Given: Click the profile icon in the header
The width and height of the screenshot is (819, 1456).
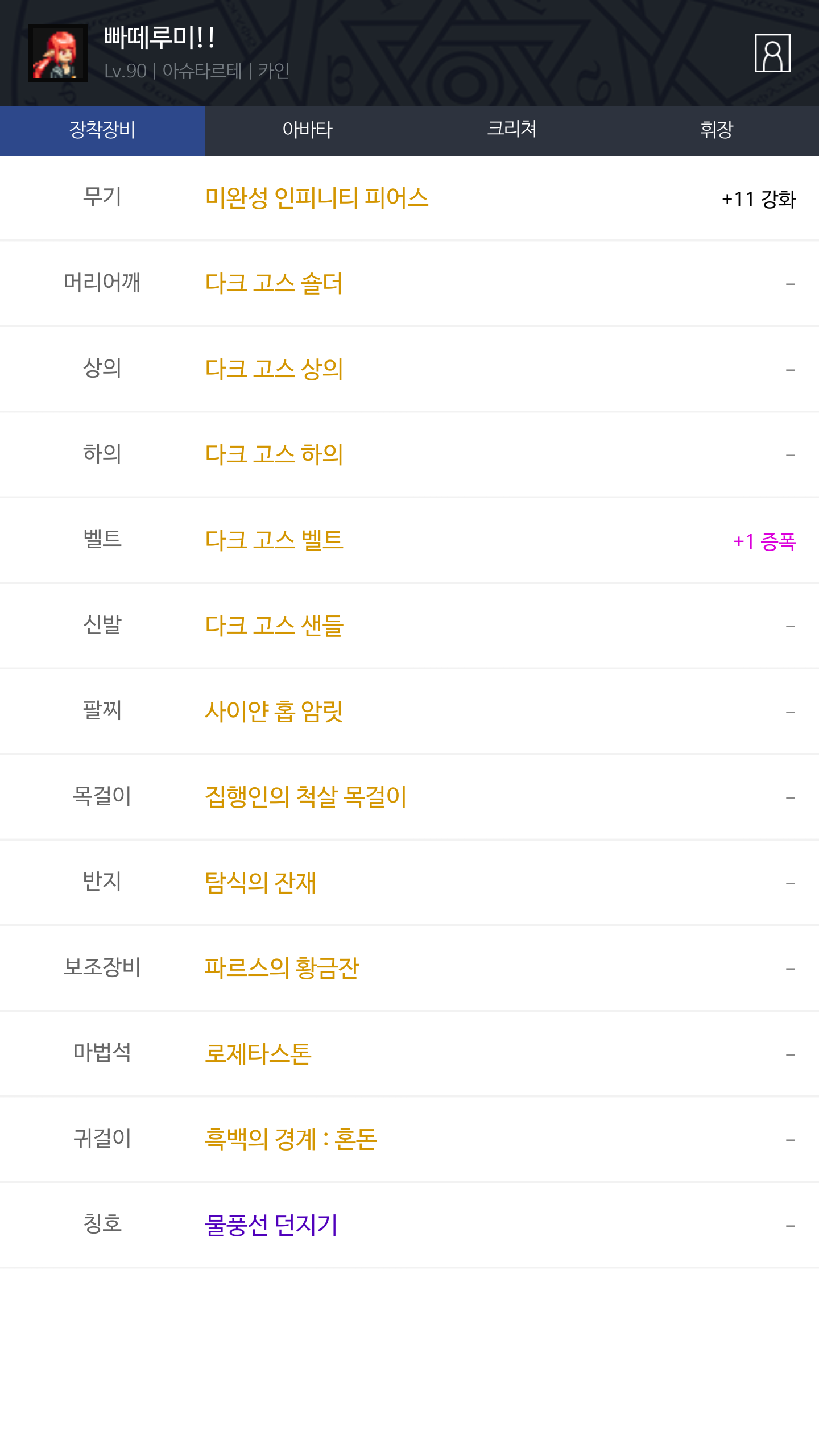Looking at the screenshot, I should 772,53.
